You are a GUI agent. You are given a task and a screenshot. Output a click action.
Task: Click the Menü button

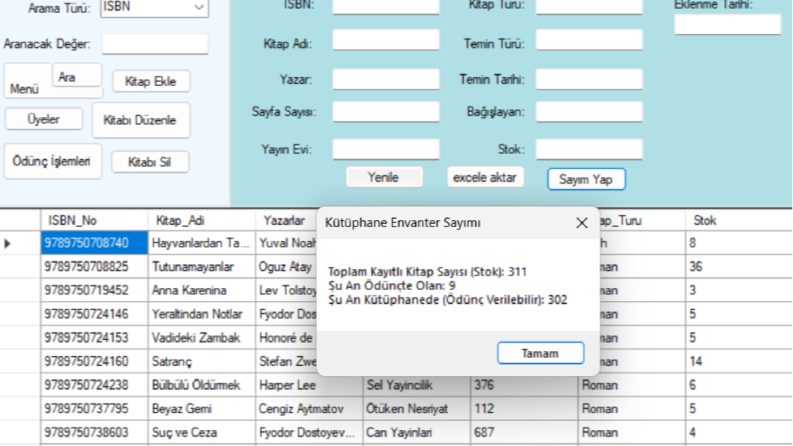tap(24, 89)
